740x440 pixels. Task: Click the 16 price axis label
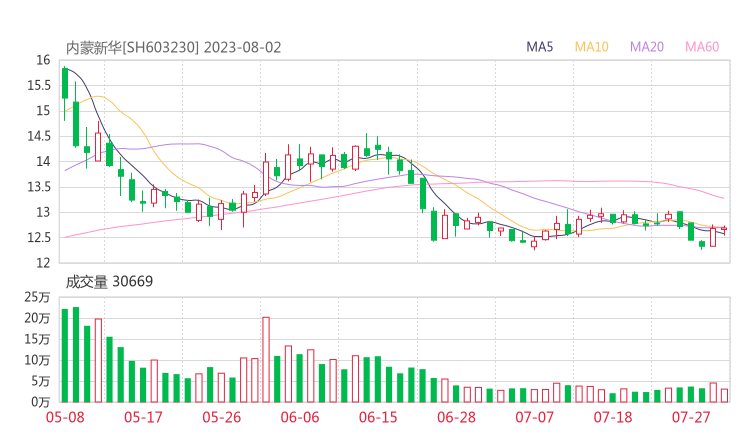coord(43,60)
